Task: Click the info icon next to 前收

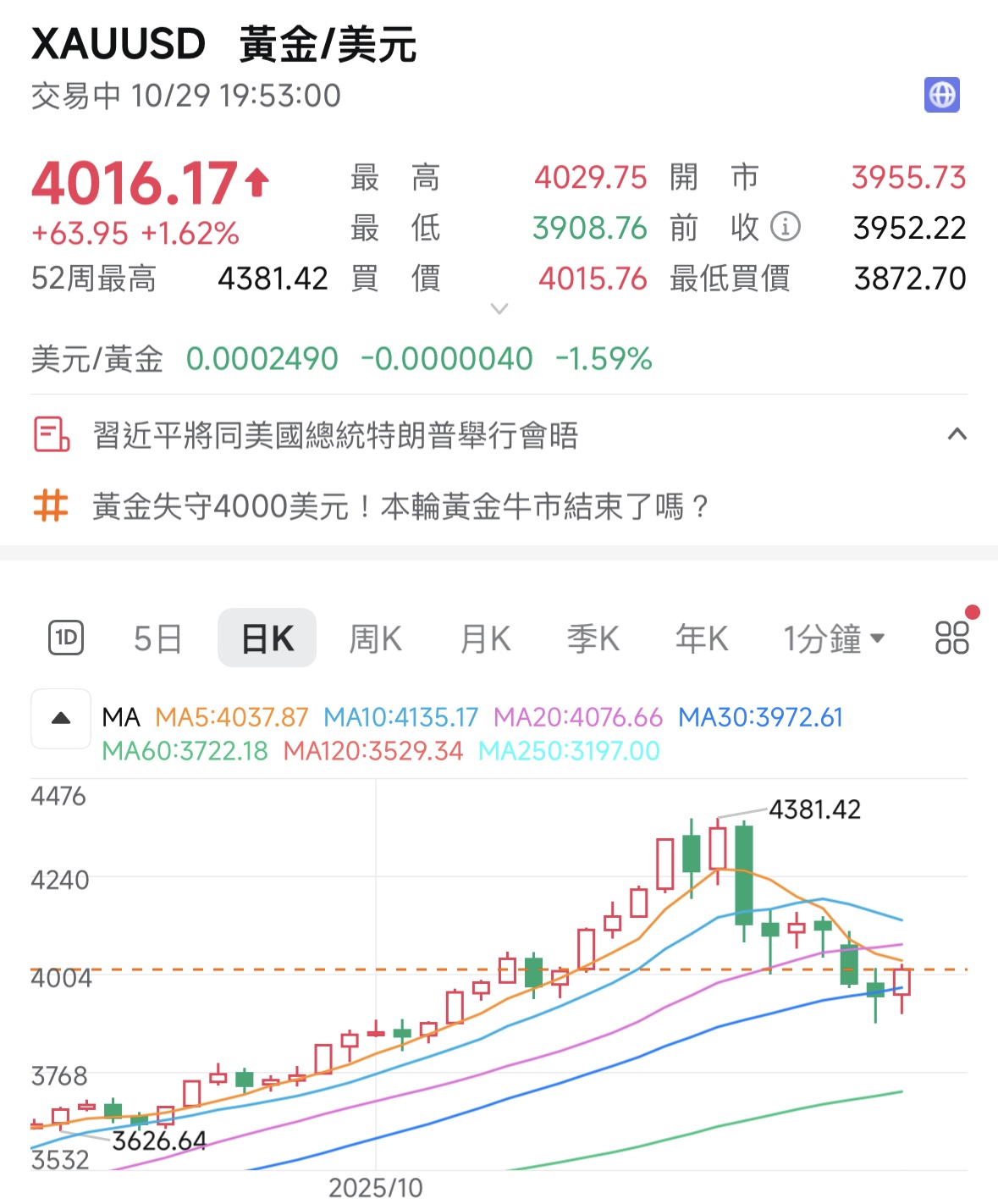Action: (787, 227)
